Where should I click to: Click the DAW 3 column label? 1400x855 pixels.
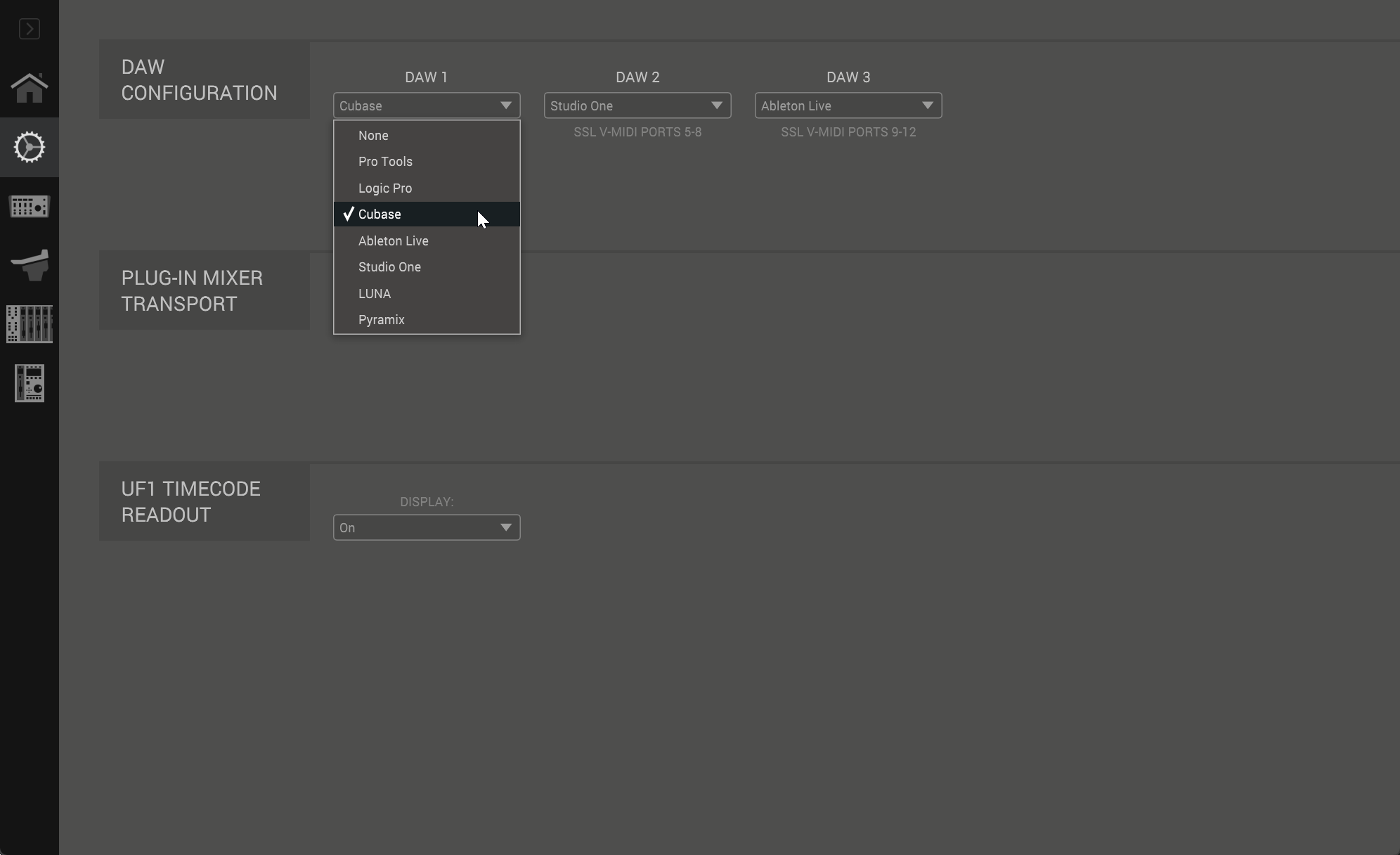(x=848, y=77)
